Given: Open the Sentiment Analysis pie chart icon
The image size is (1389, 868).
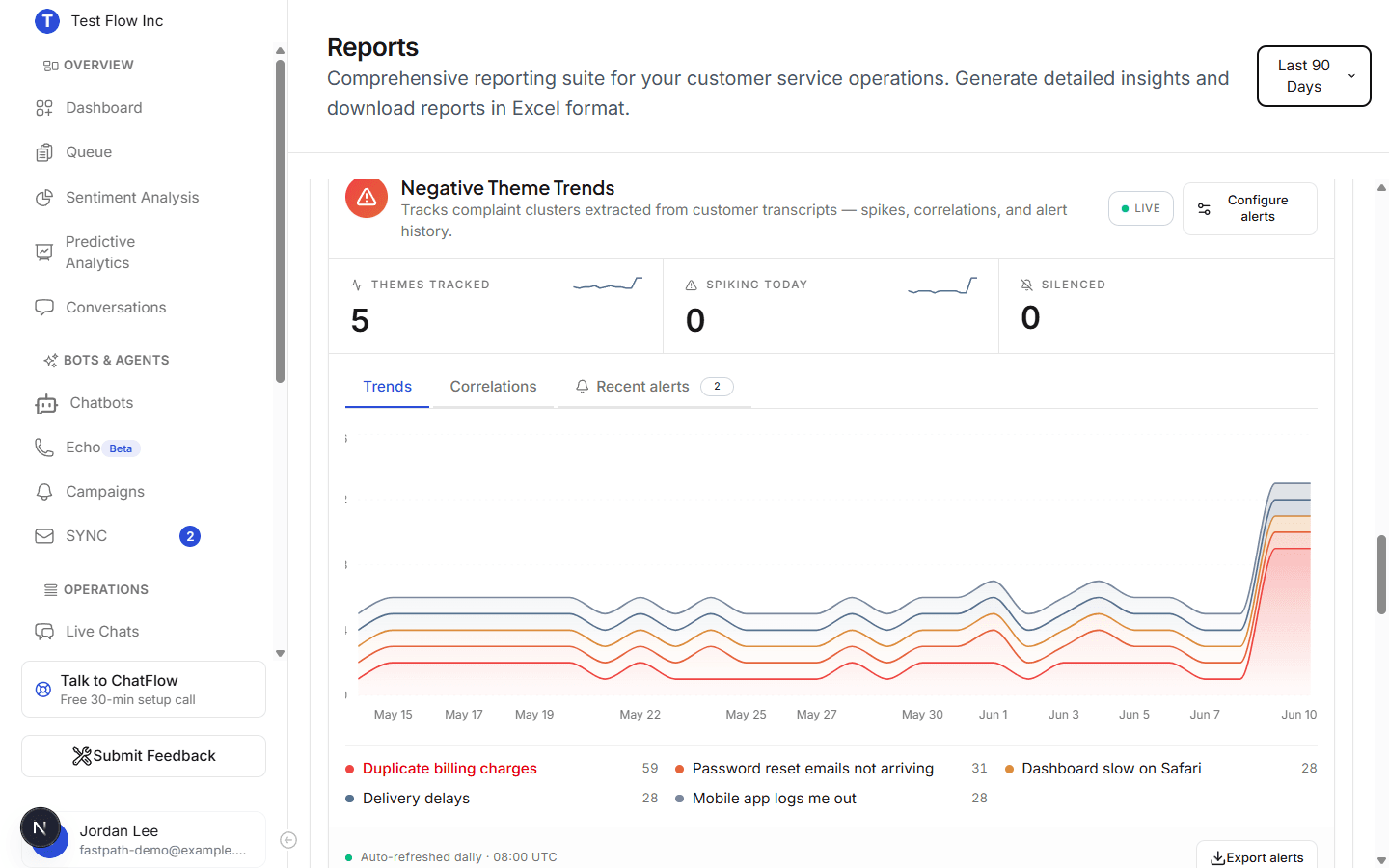Looking at the screenshot, I should pos(44,198).
